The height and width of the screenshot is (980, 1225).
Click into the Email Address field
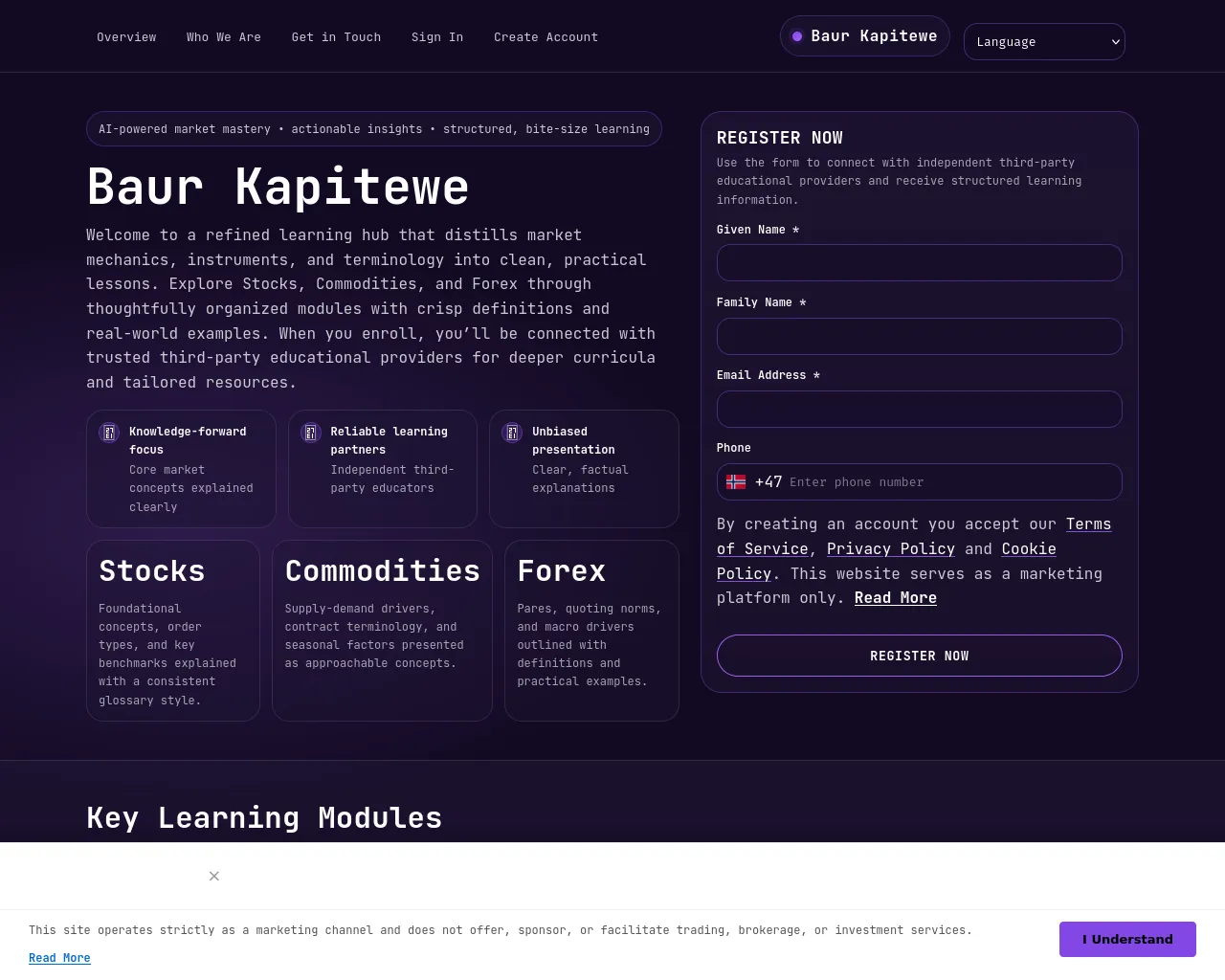click(x=920, y=409)
